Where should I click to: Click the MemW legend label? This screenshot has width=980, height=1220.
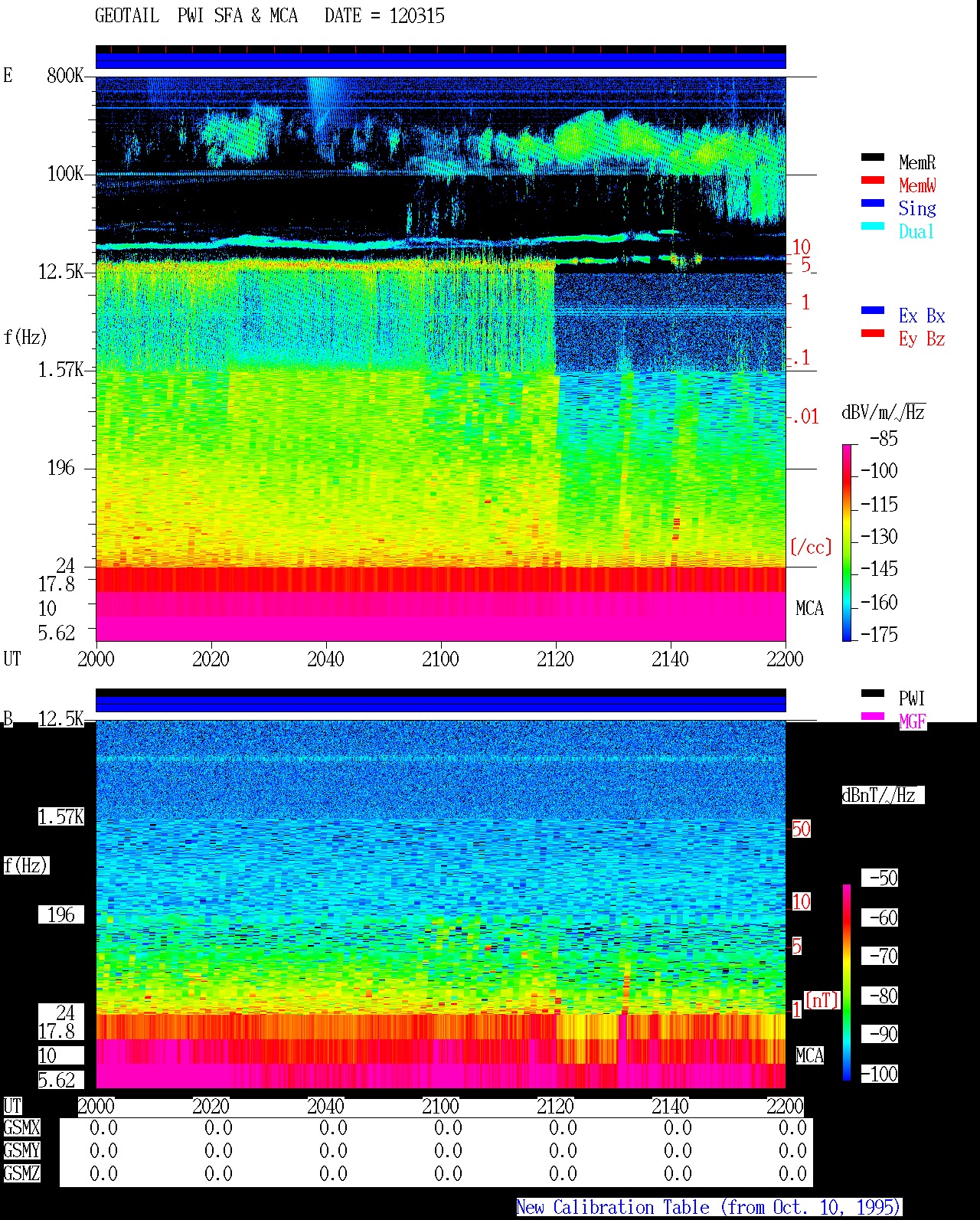(917, 185)
